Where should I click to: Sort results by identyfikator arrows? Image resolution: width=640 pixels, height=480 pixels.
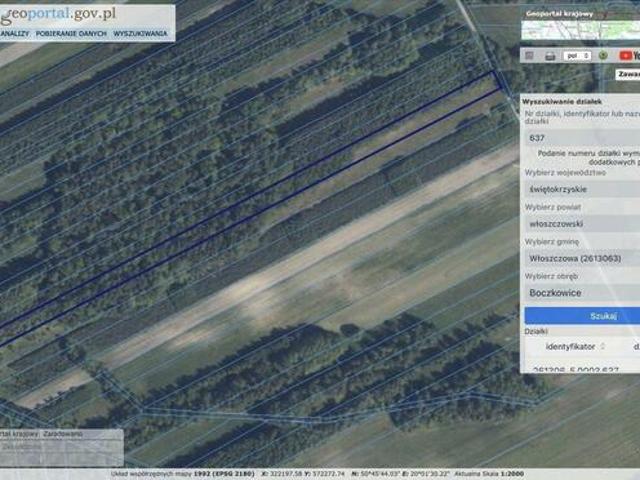tap(602, 346)
